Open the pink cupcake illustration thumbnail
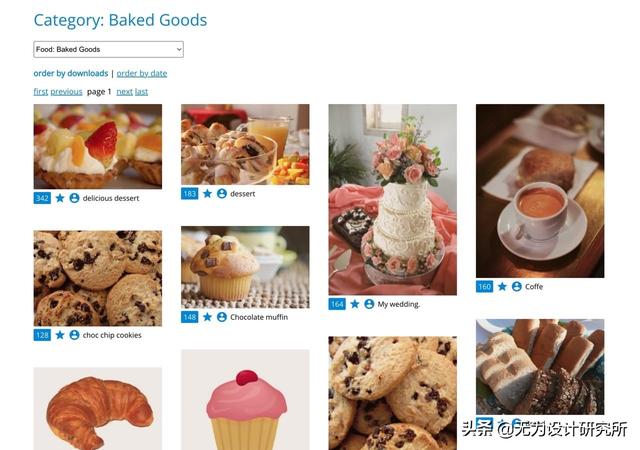Screen dimensions: 640x450 (x=245, y=399)
